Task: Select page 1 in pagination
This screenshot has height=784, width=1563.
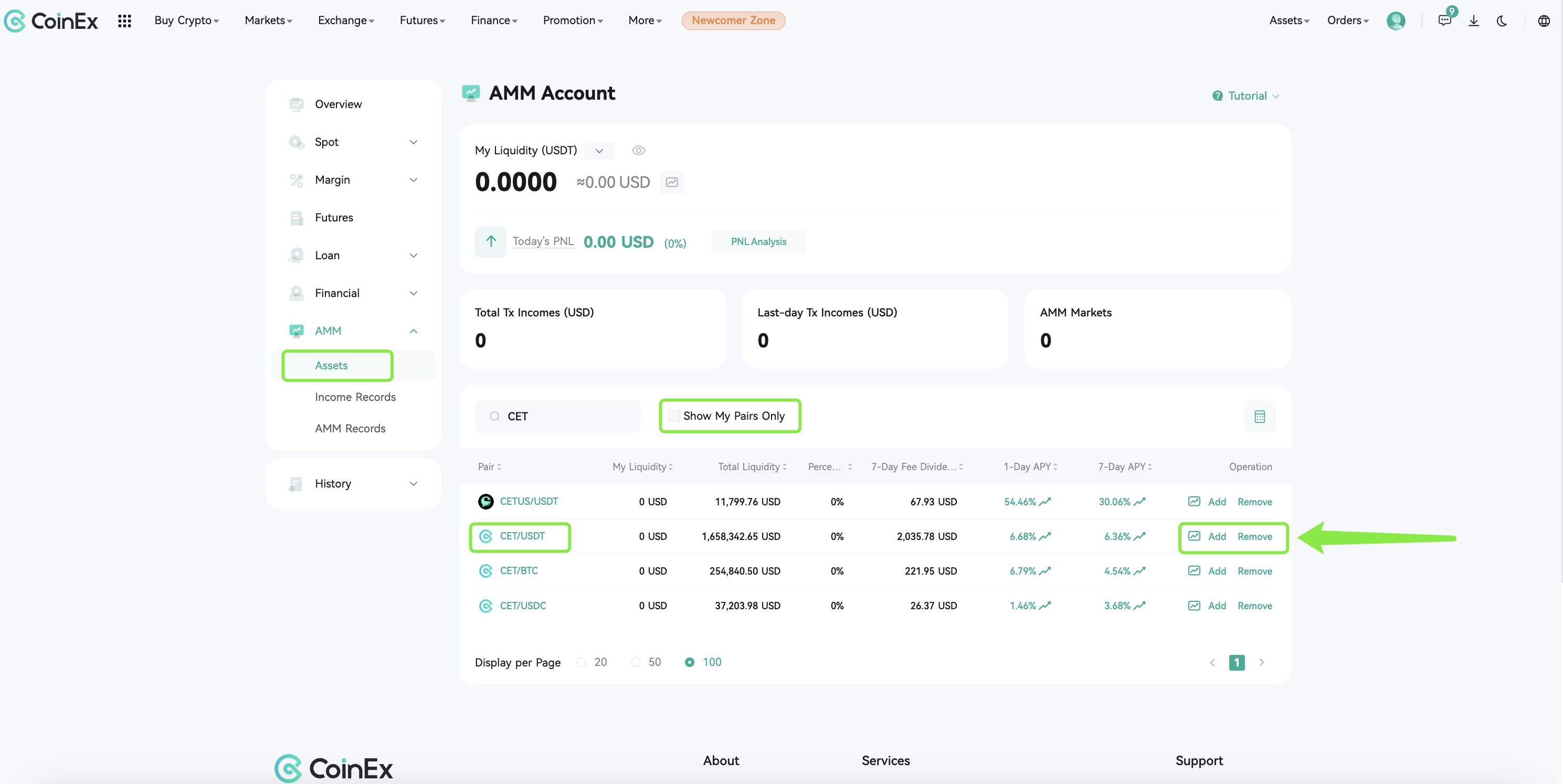Action: coord(1237,662)
